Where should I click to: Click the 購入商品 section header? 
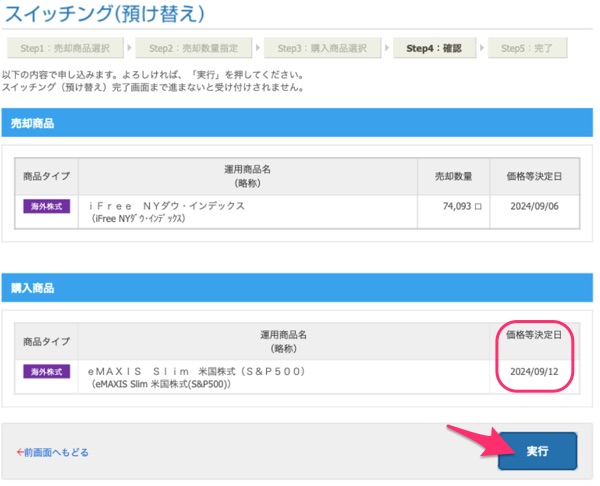tap(297, 288)
